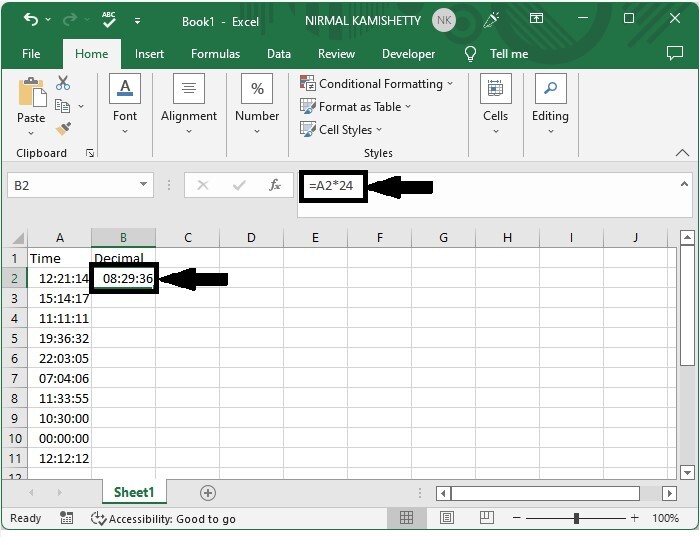Click the Select All corner triangle

coord(17,238)
